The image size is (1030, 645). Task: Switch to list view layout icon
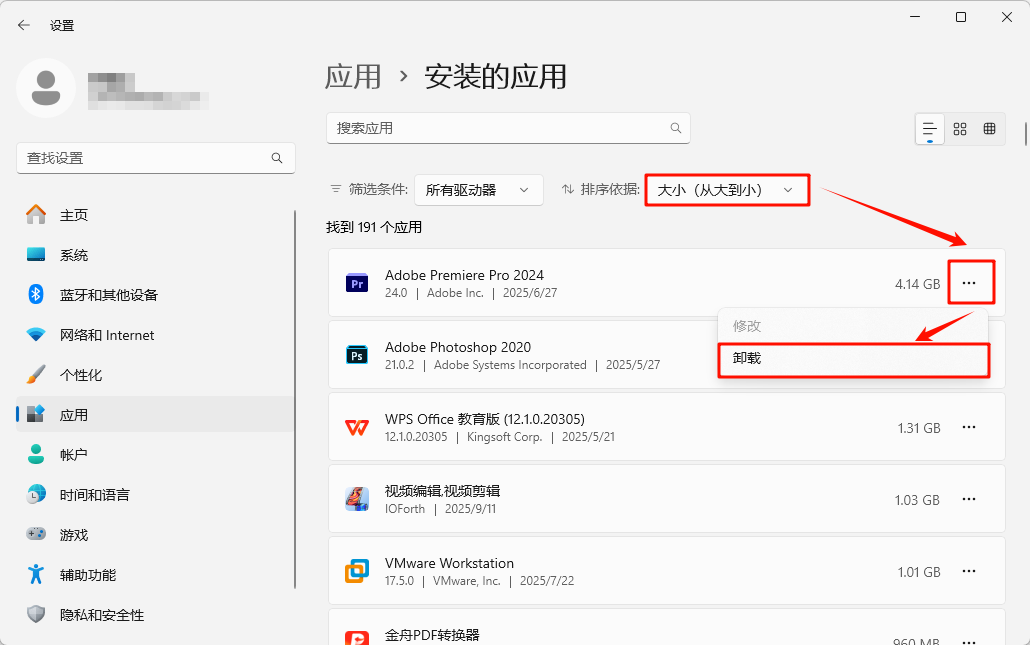coord(929,129)
